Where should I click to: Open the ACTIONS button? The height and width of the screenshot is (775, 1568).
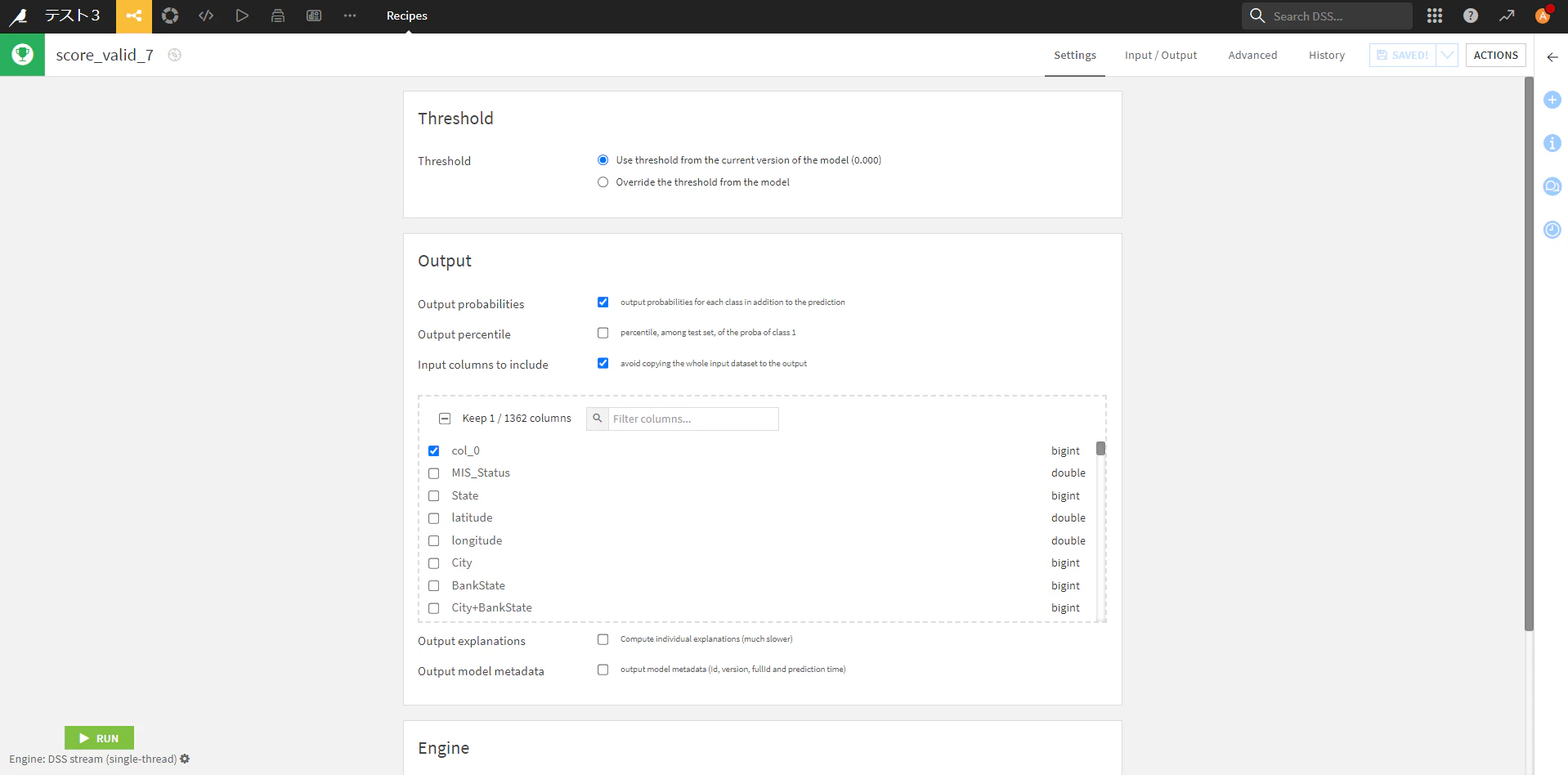pos(1495,55)
